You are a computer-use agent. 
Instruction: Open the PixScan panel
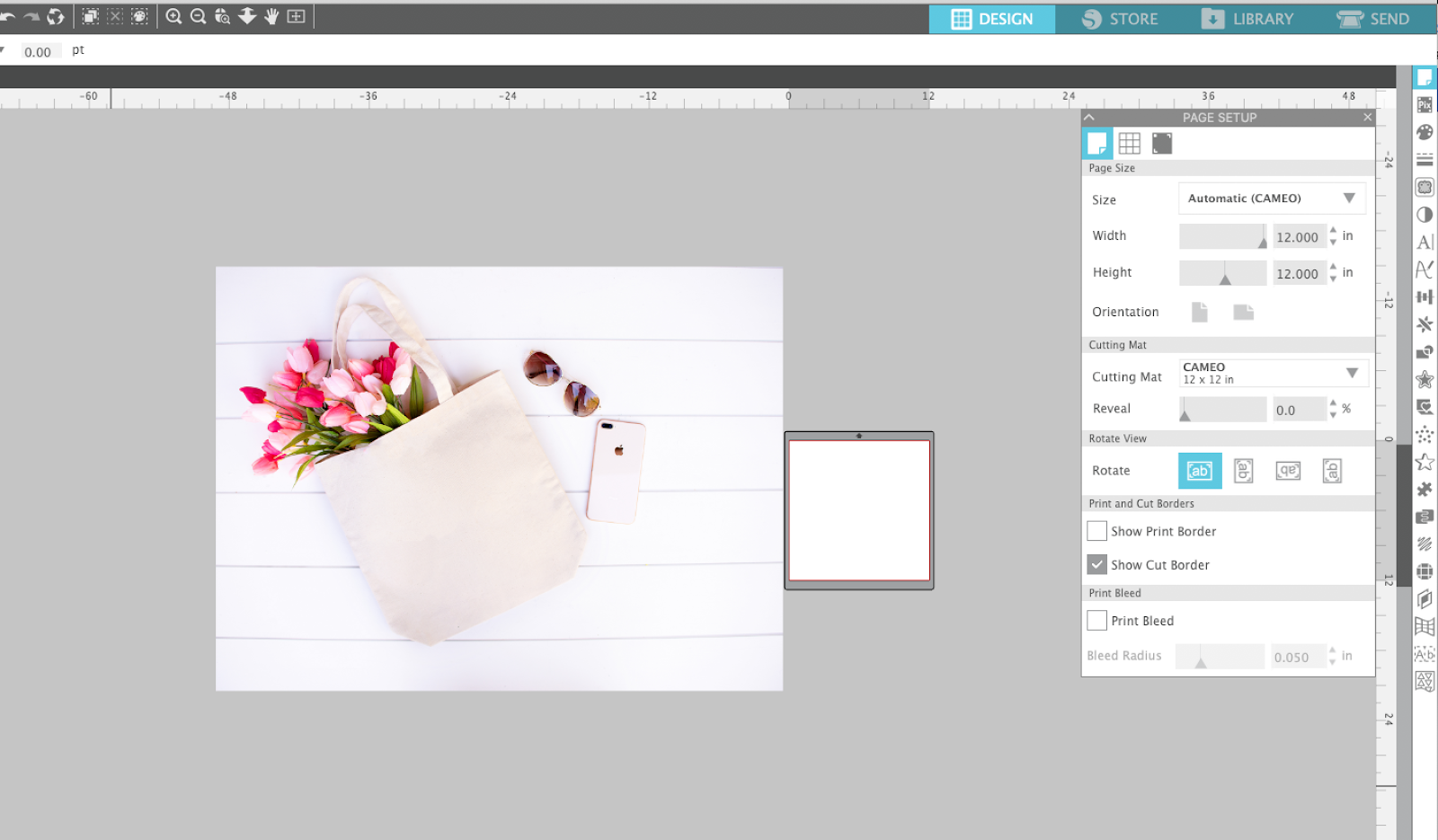pos(1425,104)
